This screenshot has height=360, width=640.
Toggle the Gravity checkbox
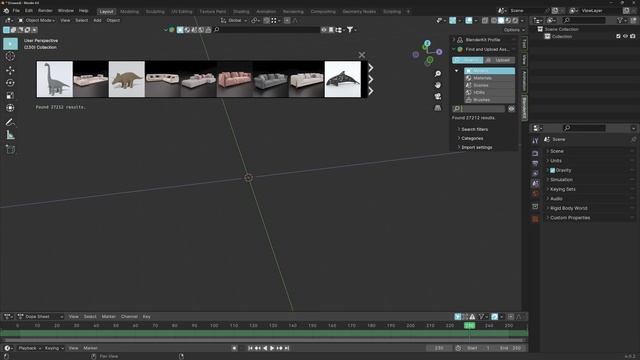[x=552, y=170]
